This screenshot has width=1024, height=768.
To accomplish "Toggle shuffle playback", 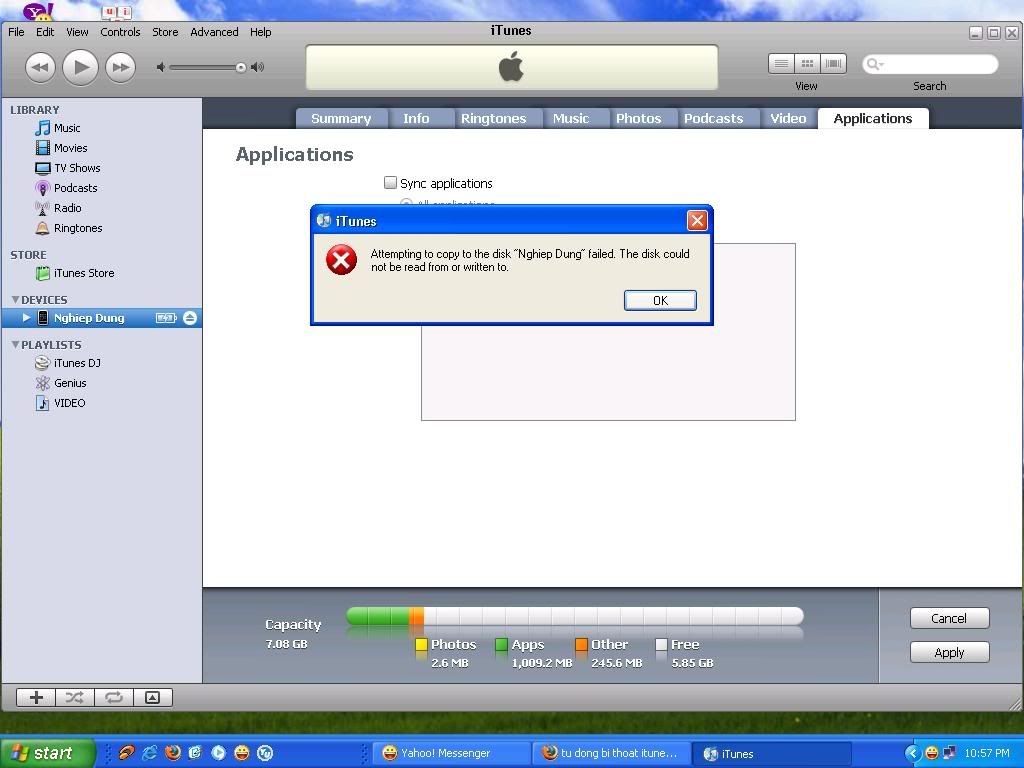I will click(75, 697).
